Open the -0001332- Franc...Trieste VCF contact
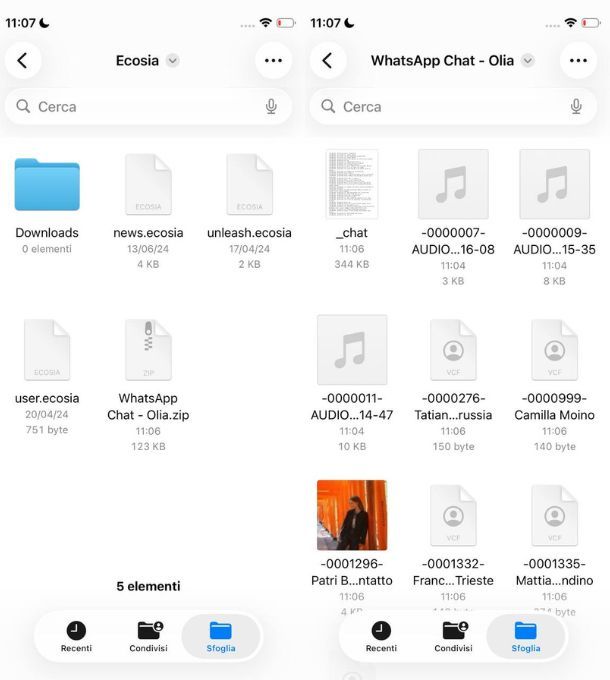The width and height of the screenshot is (610, 680). (x=453, y=515)
